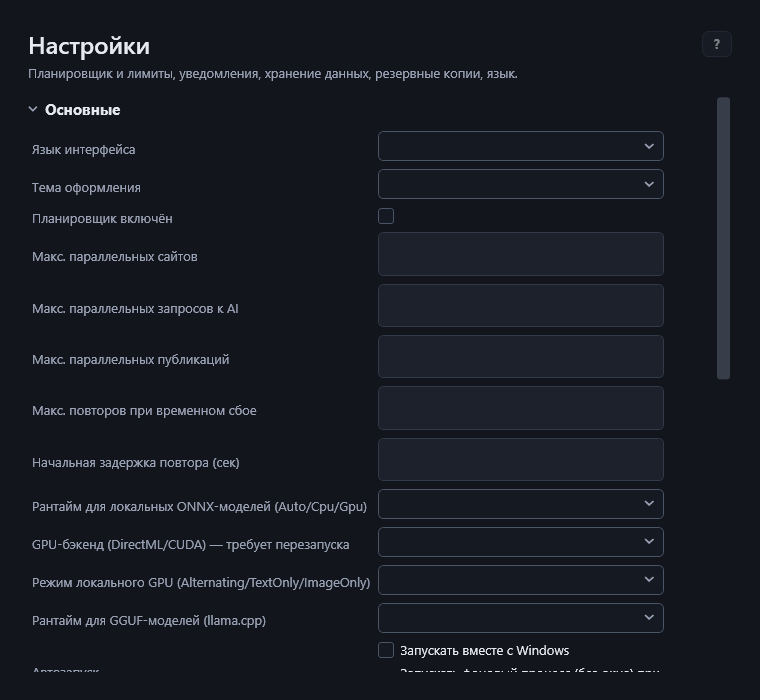760x700 pixels.
Task: Click the question mark help icon
Action: tap(716, 44)
